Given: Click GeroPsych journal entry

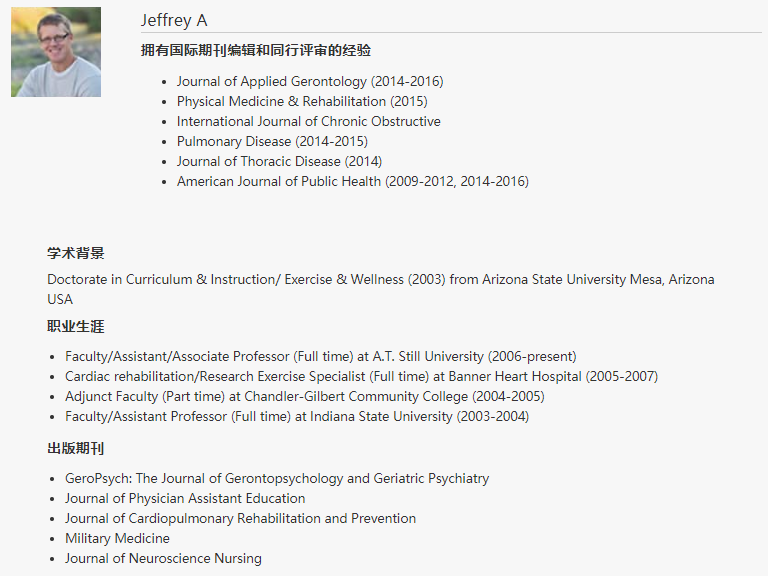Looking at the screenshot, I should point(277,479).
